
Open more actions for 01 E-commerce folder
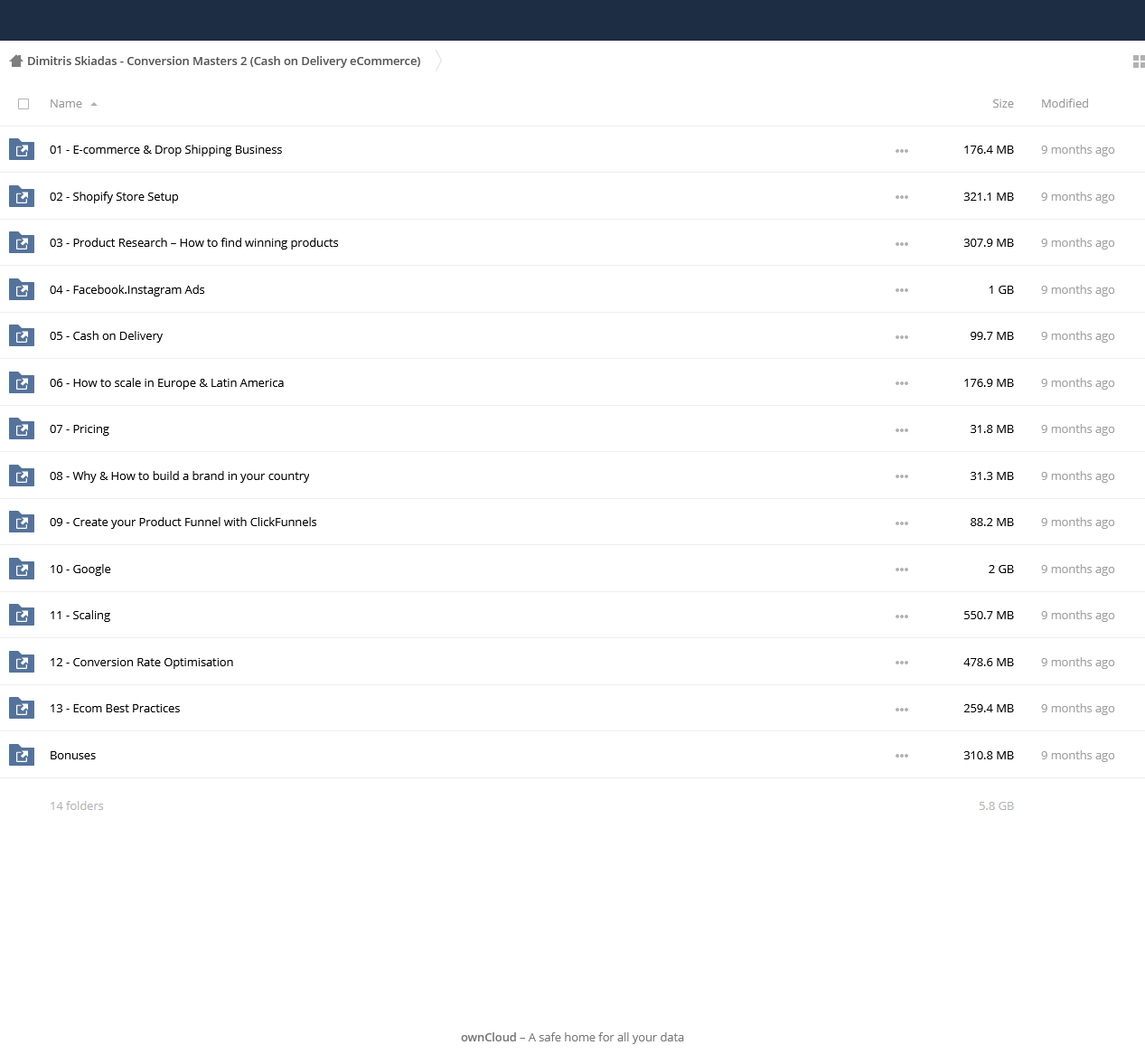[902, 151]
